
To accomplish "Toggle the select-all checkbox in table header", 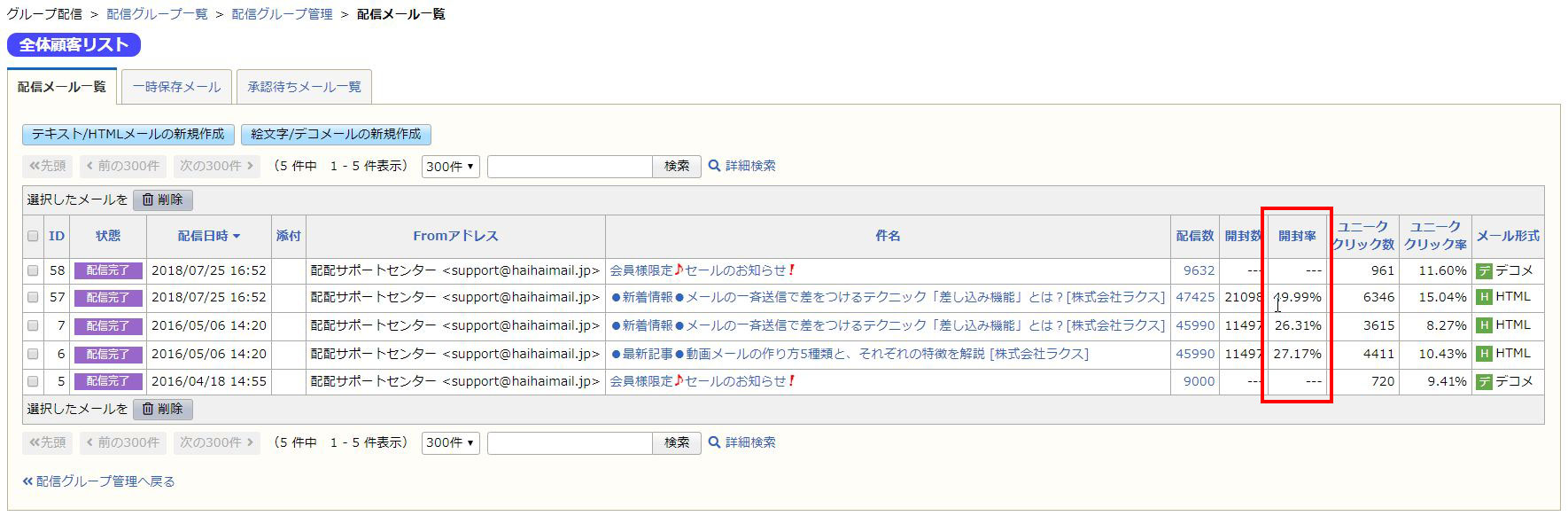I will point(33,236).
